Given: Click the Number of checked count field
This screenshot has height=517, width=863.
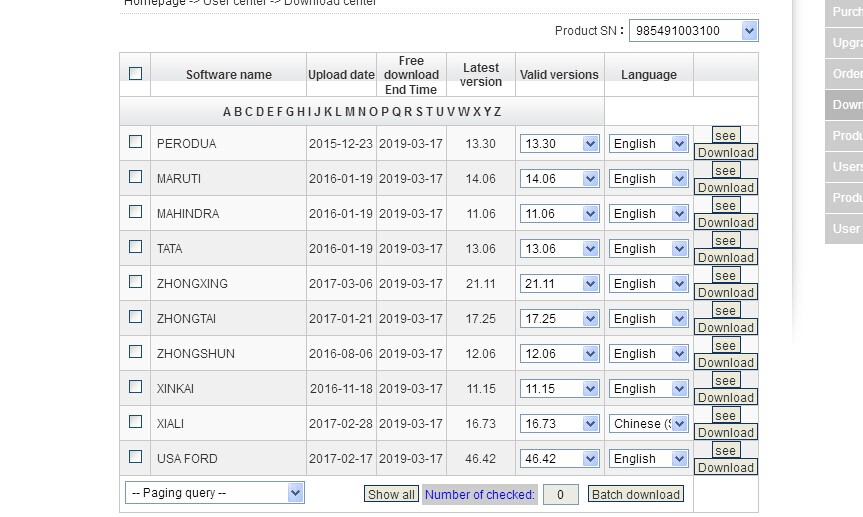Looking at the screenshot, I should pyautogui.click(x=560, y=494).
